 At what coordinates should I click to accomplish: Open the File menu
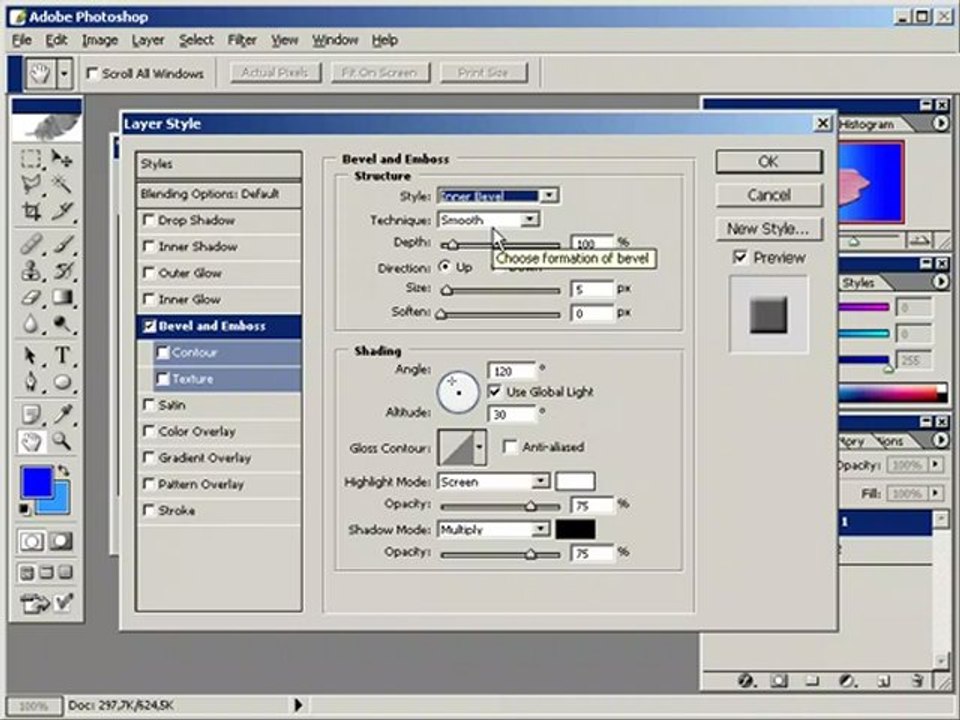[21, 40]
